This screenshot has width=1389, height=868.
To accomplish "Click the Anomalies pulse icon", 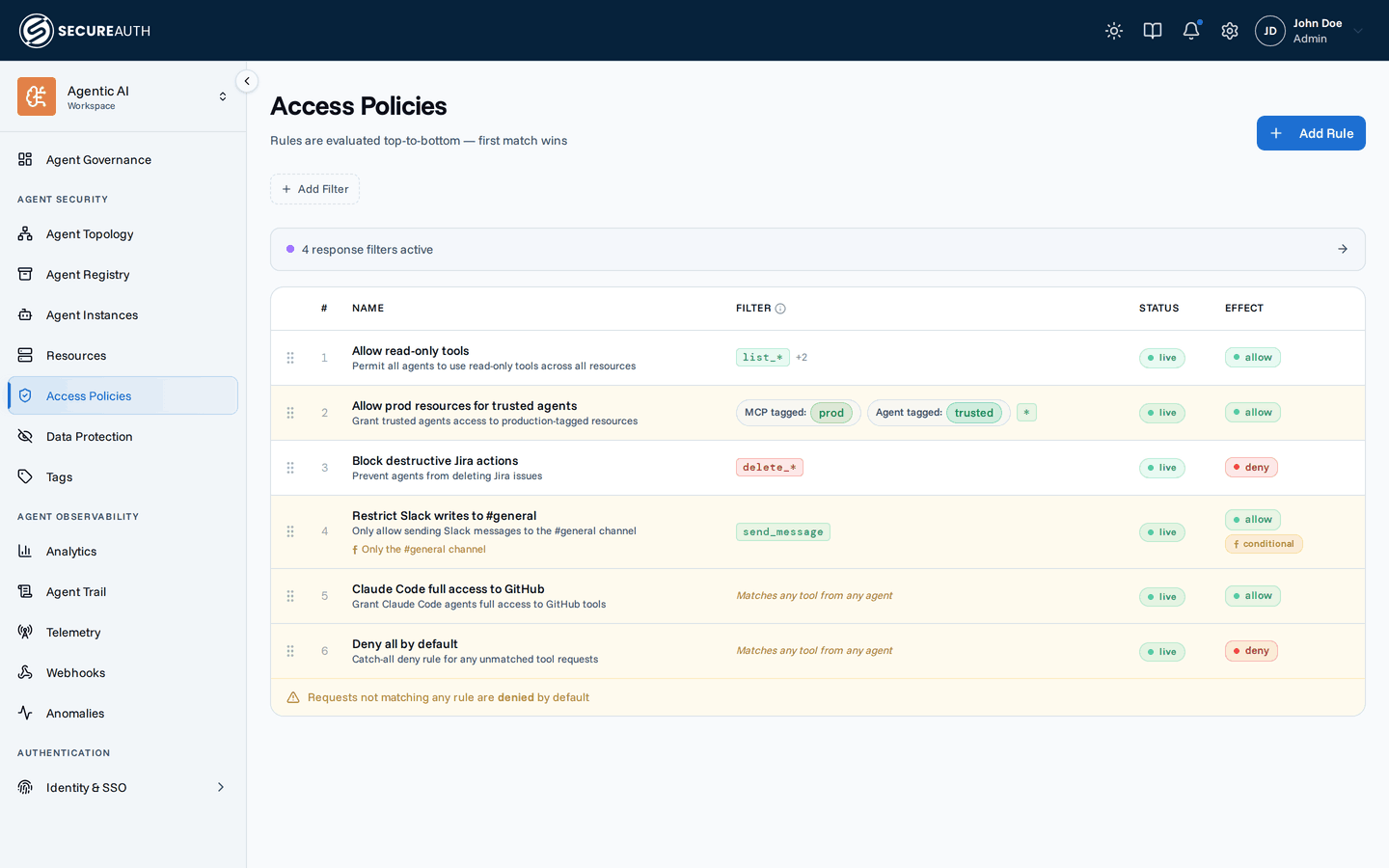I will [25, 713].
